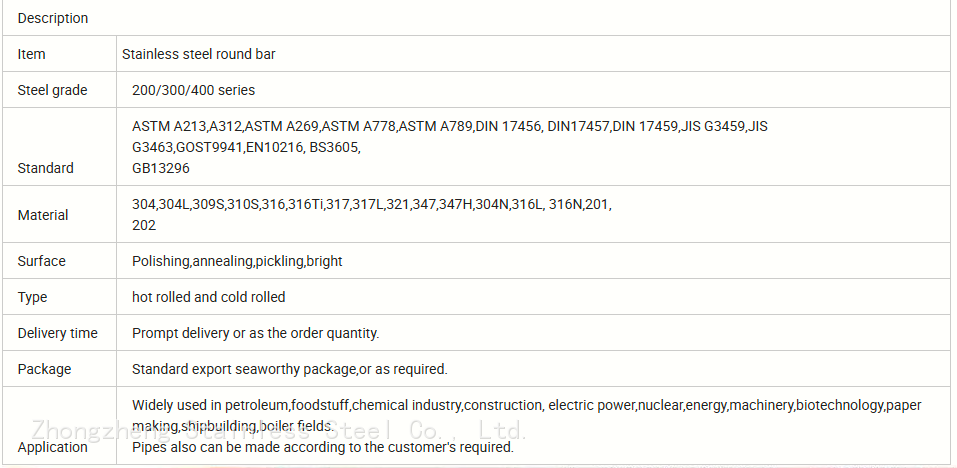Click the '202' material entry

pos(144,225)
